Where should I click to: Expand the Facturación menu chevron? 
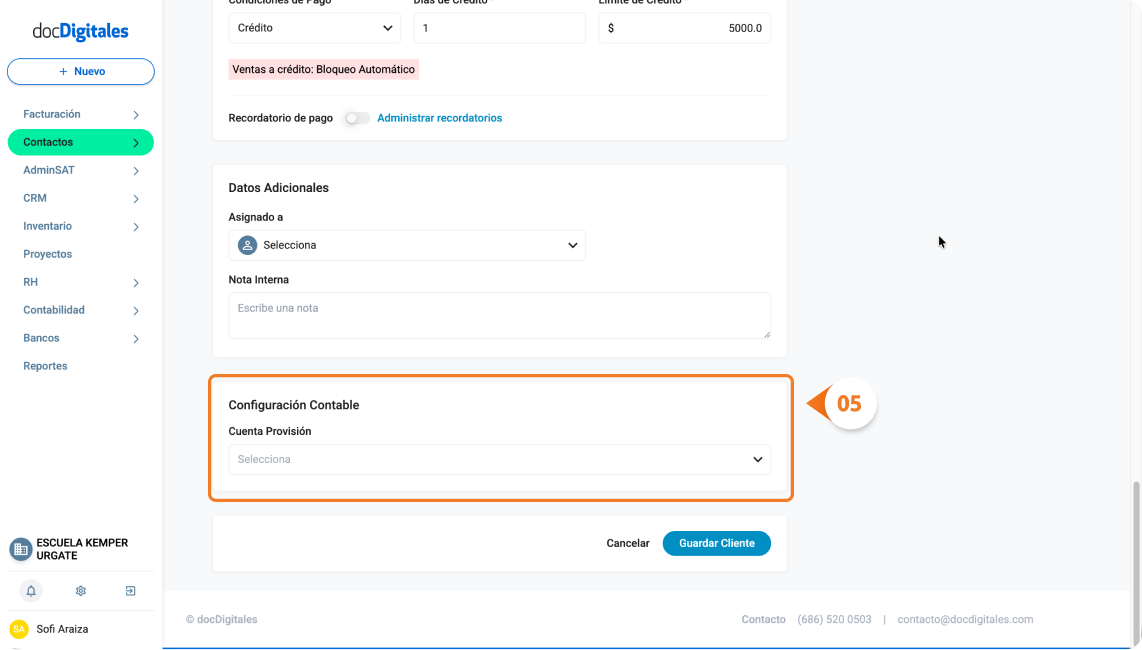[x=135, y=115]
